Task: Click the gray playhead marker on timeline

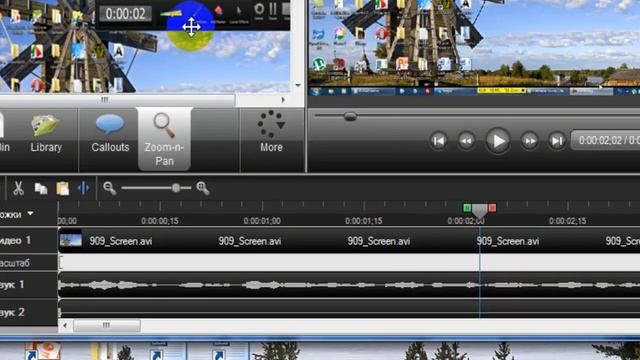Action: [480, 211]
